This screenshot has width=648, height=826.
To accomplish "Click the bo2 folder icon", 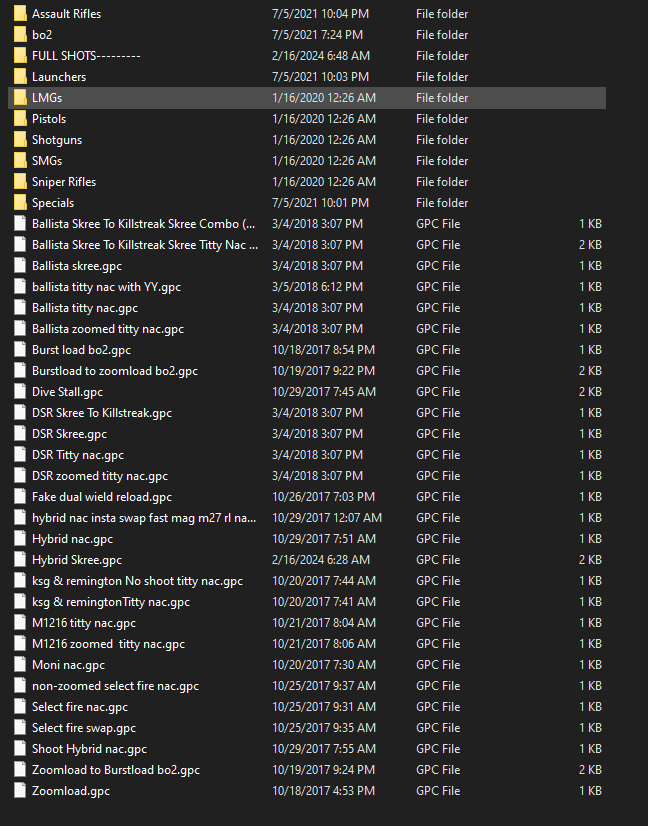I will click(20, 35).
